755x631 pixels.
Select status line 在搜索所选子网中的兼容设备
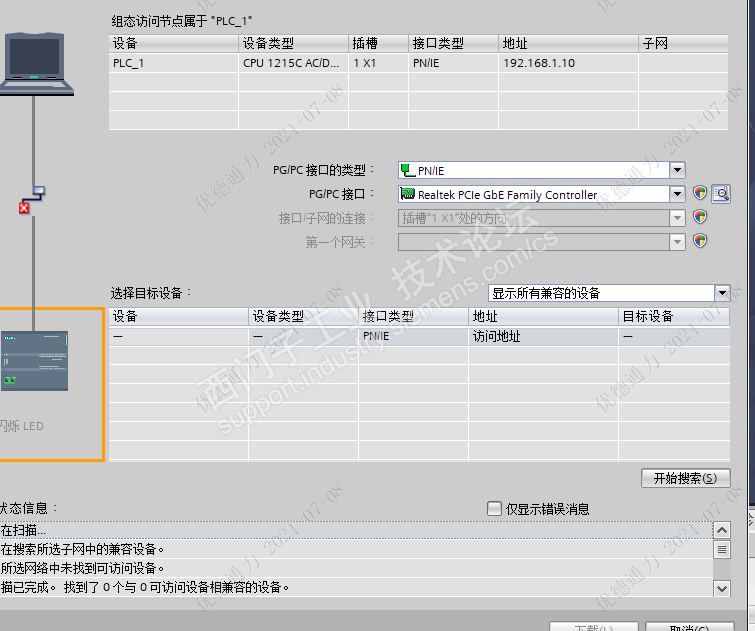pos(356,549)
